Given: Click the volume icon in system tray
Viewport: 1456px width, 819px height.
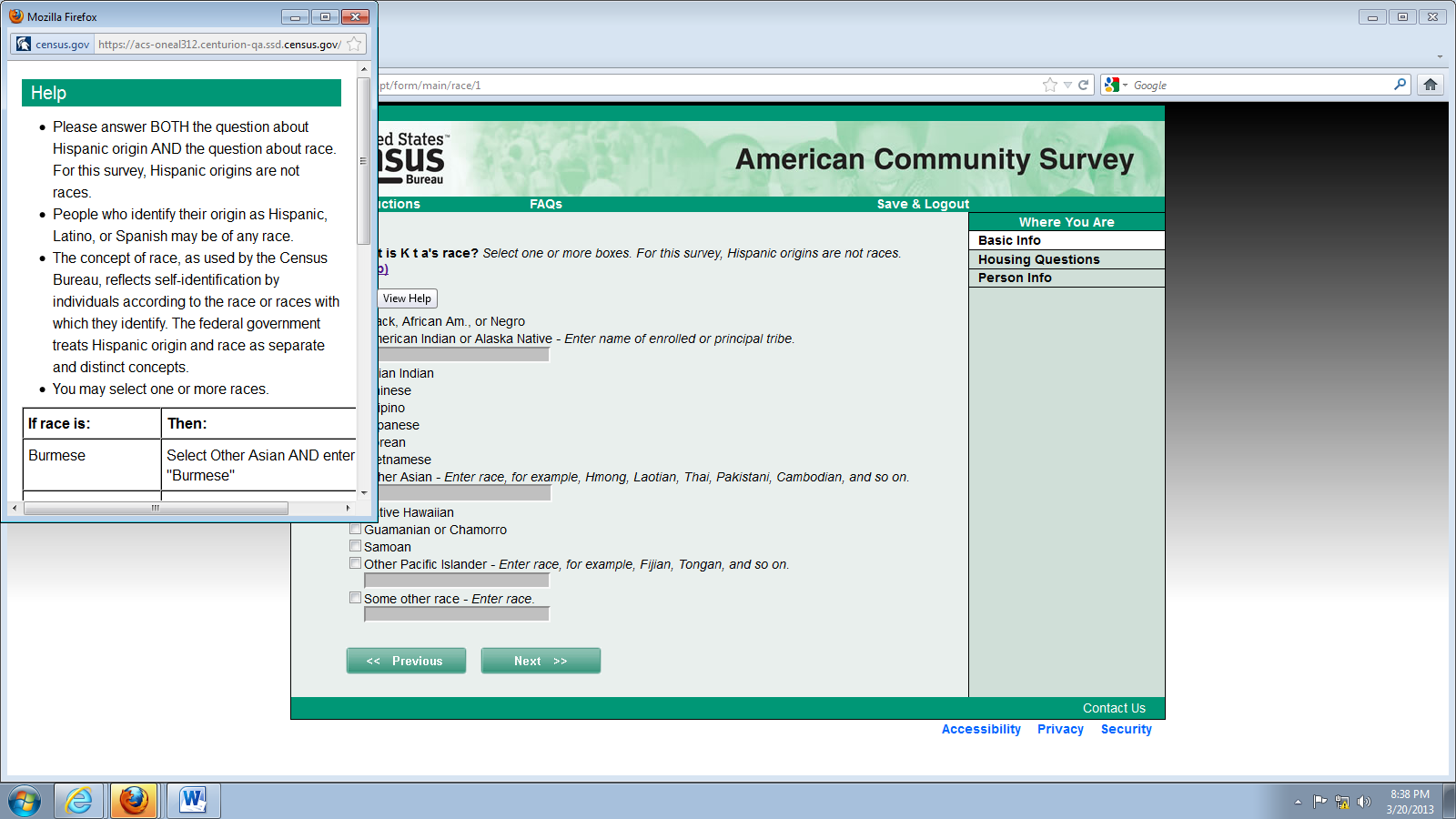Looking at the screenshot, I should click(1363, 802).
